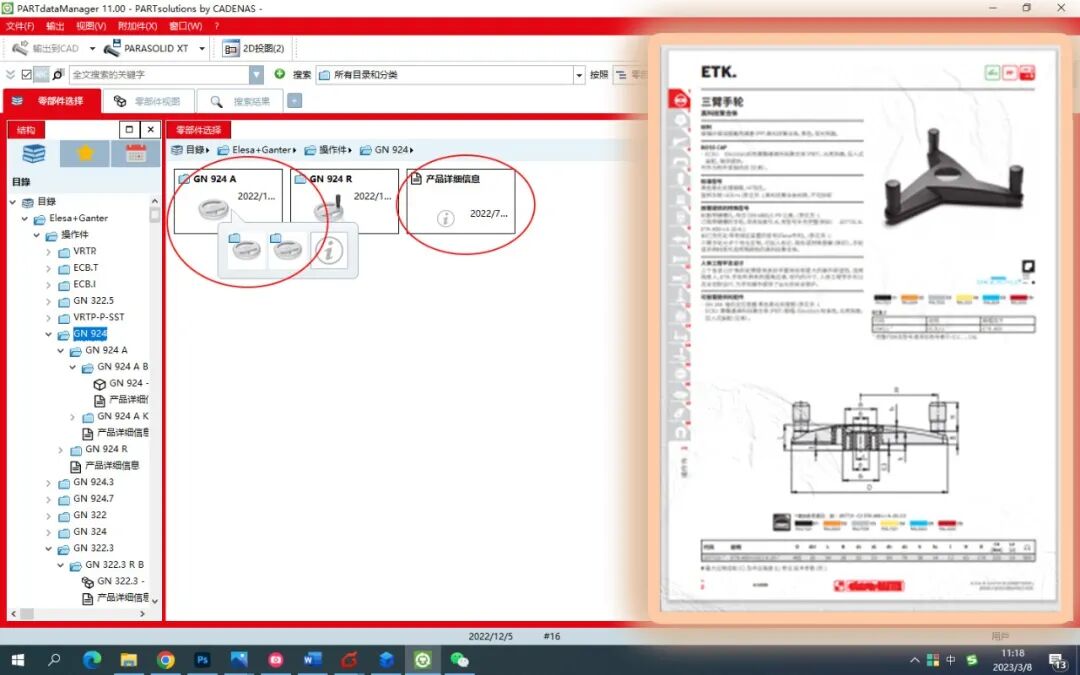This screenshot has height=675, width=1080.
Task: Open the Export to CAD dropdown arrow
Action: coord(92,49)
